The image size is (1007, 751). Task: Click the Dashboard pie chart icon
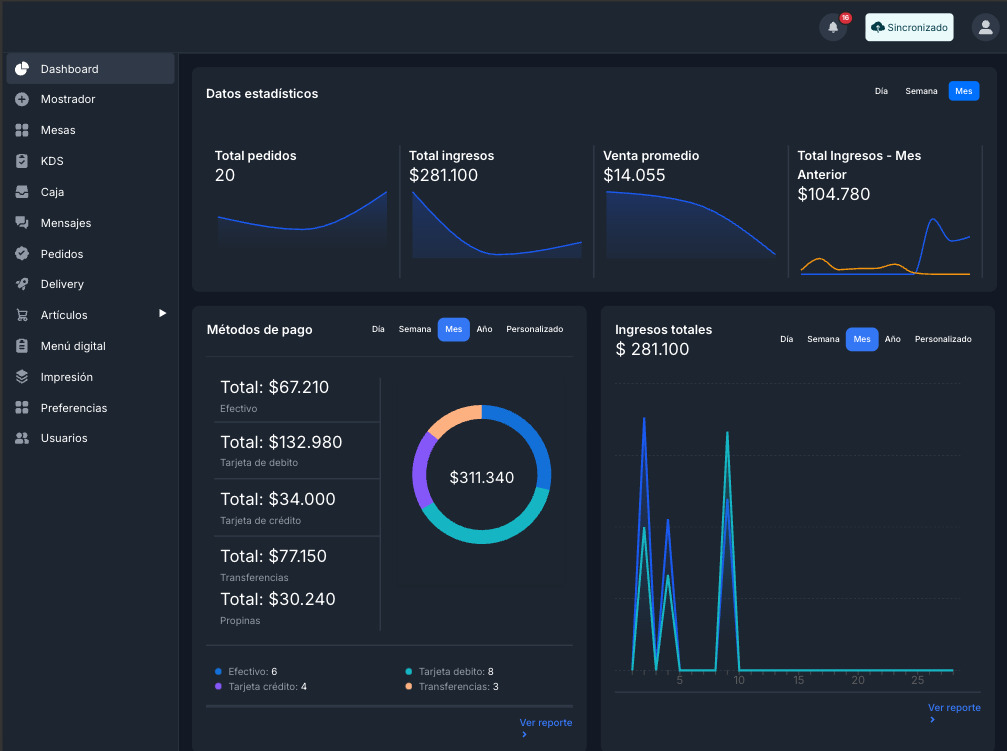[22, 69]
